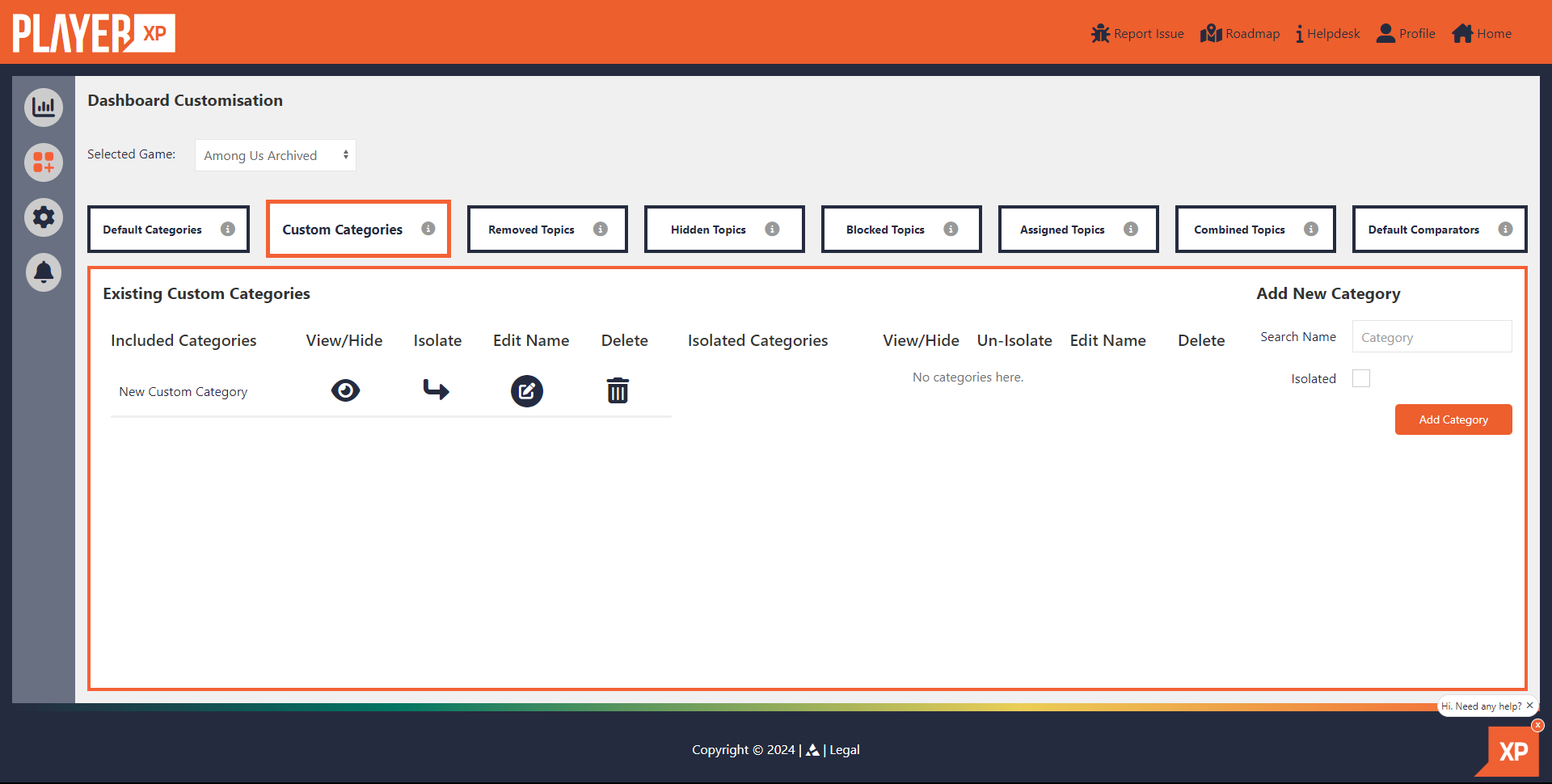Switch to the Default Categories tab
Screen dimensions: 1552x784
168,230
